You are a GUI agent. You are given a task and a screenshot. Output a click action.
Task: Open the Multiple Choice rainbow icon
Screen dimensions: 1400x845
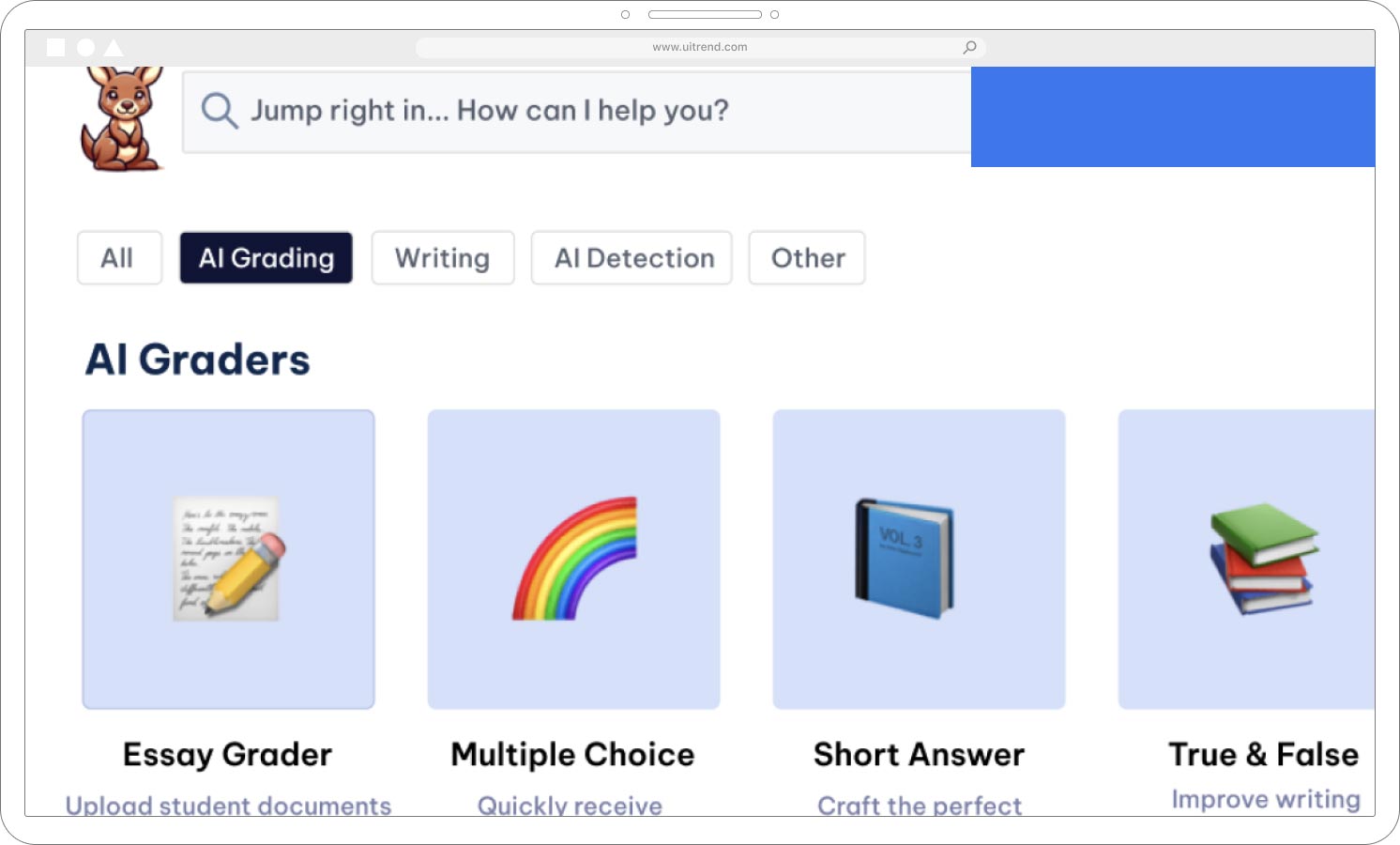(x=573, y=559)
